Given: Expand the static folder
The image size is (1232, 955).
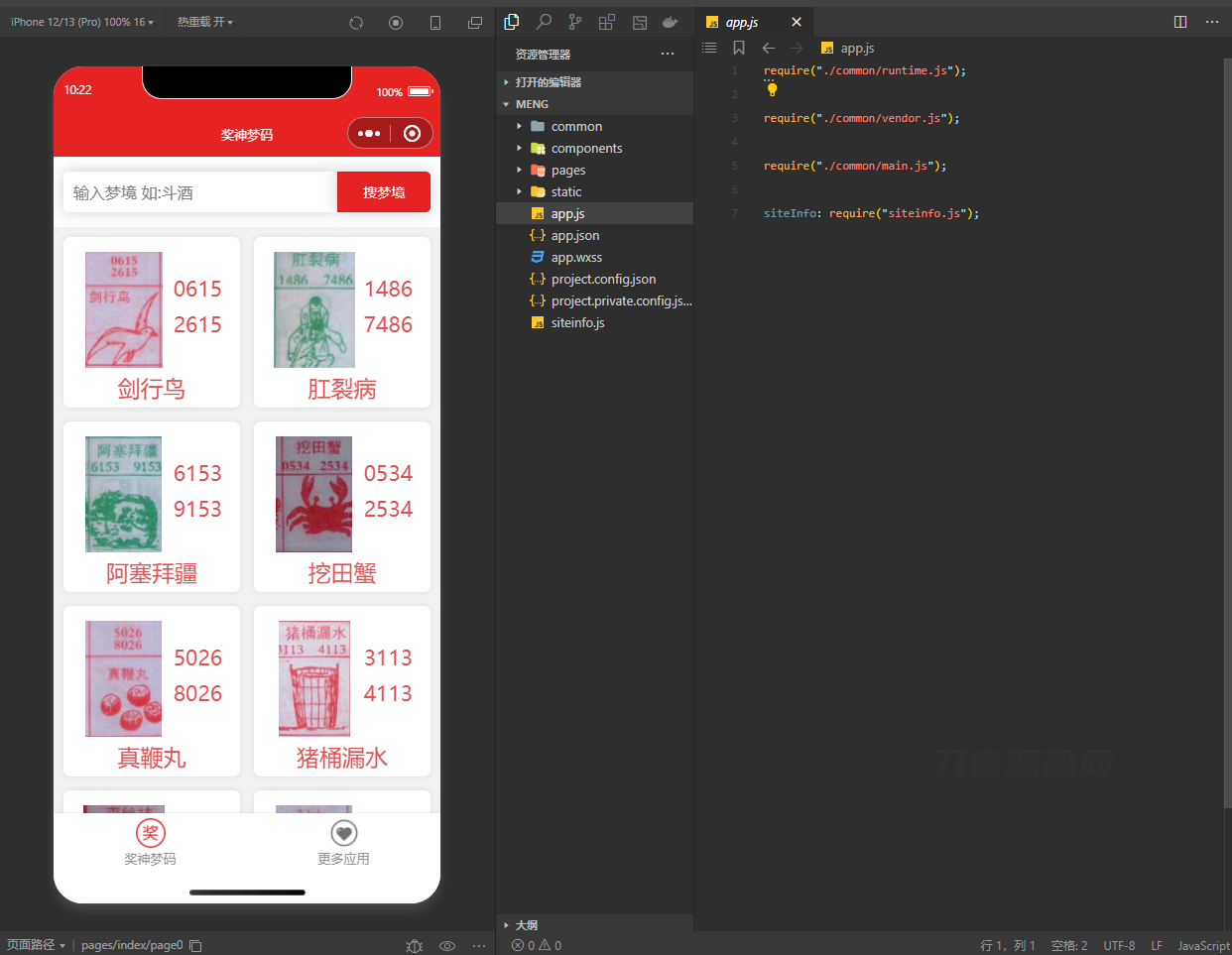Looking at the screenshot, I should [x=594, y=191].
